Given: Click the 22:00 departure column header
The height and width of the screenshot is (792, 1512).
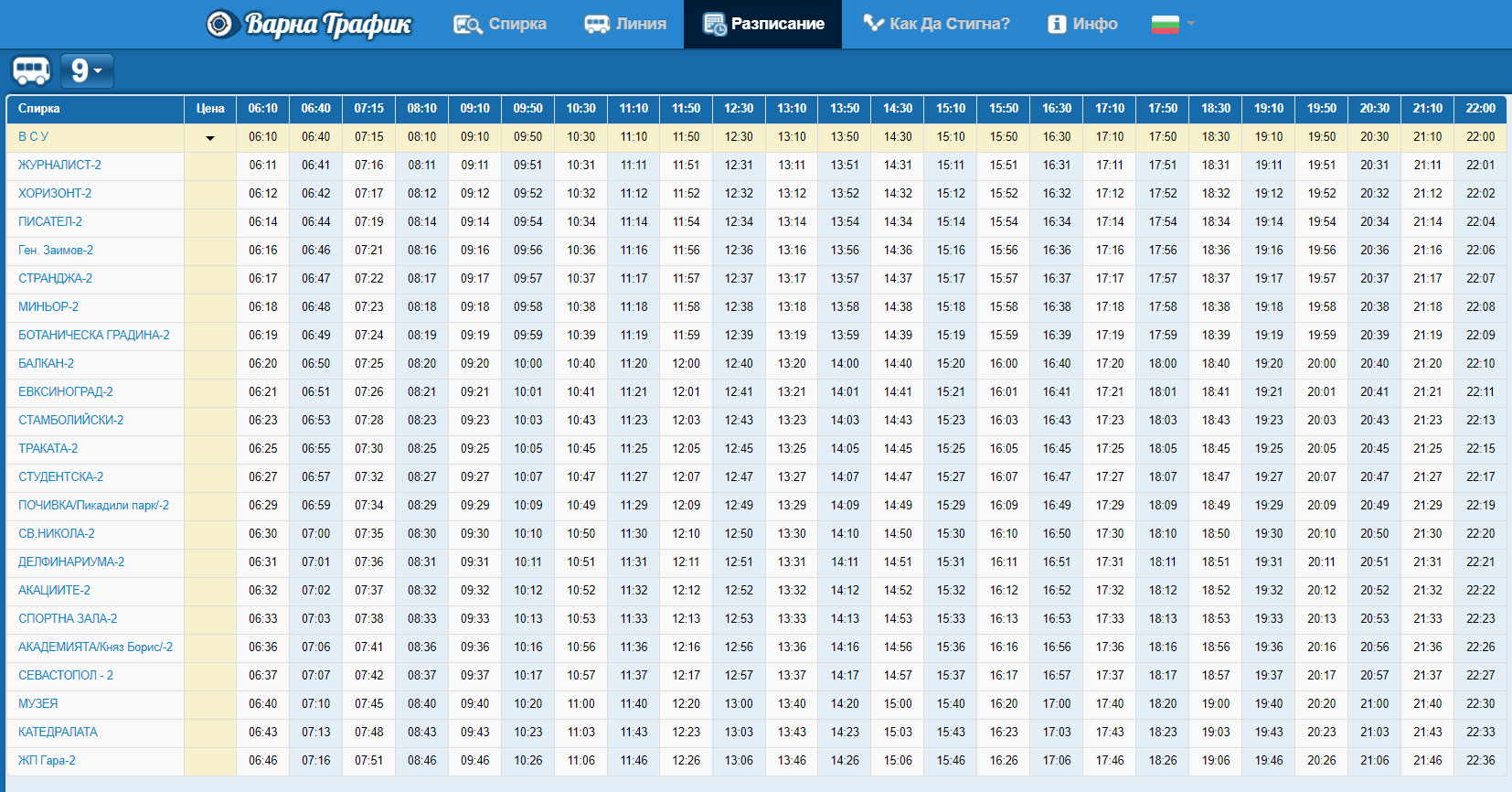Looking at the screenshot, I should point(1481,108).
